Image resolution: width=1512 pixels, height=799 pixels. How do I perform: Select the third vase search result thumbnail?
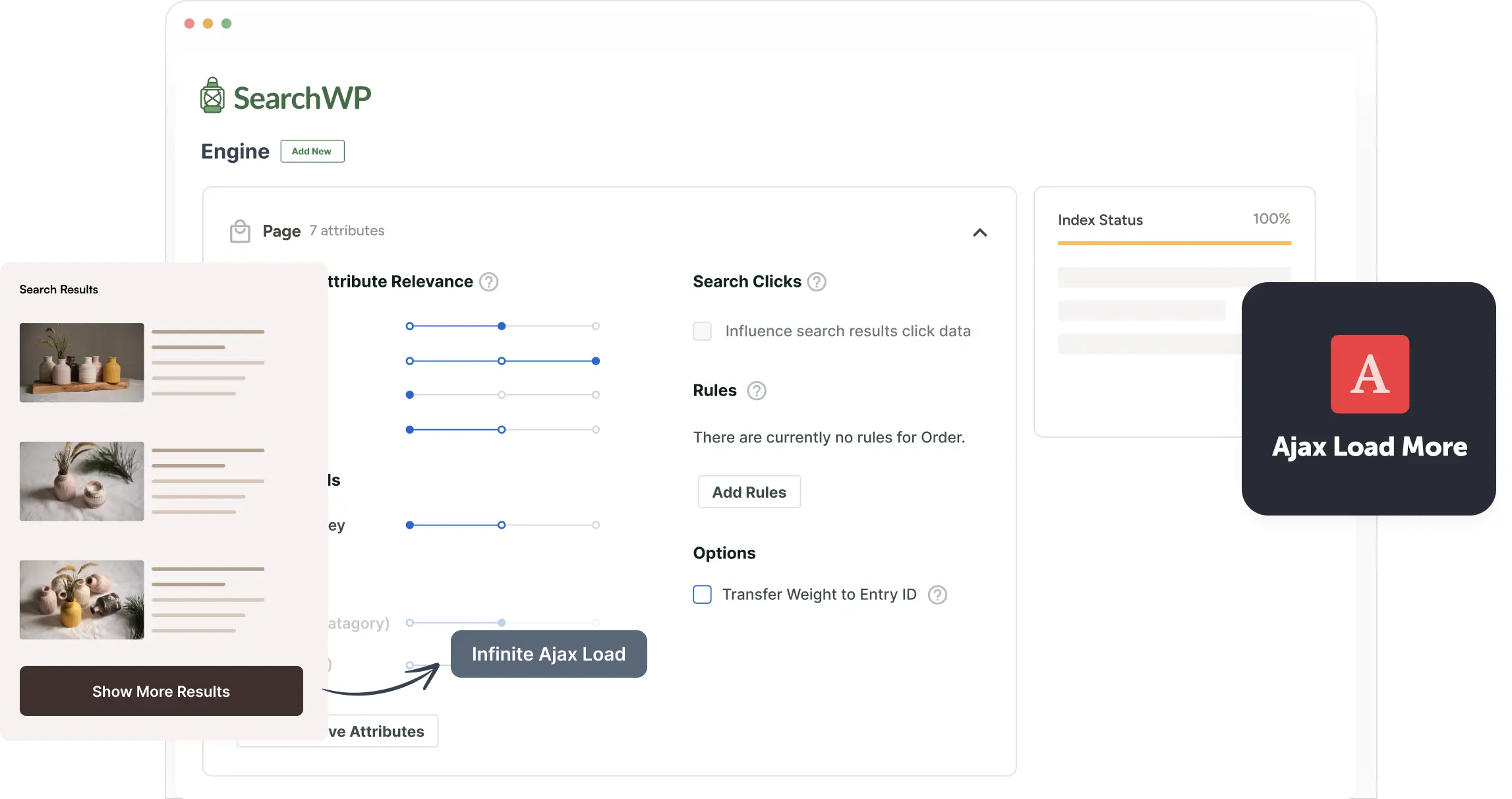coord(82,600)
